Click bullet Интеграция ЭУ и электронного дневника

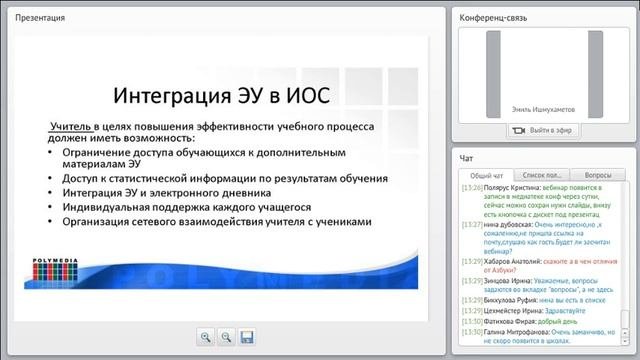(167, 193)
